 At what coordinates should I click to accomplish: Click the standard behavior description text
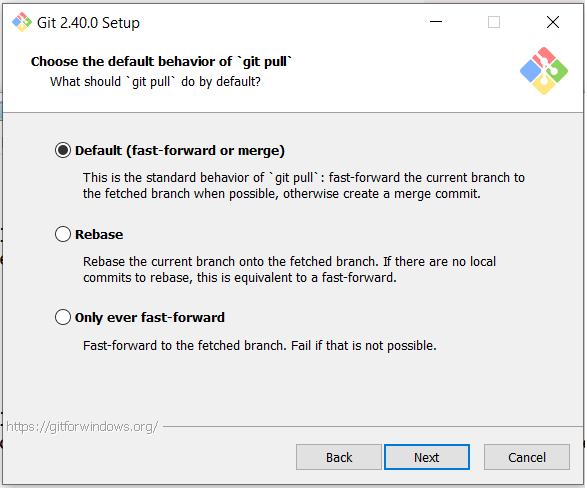tap(304, 186)
